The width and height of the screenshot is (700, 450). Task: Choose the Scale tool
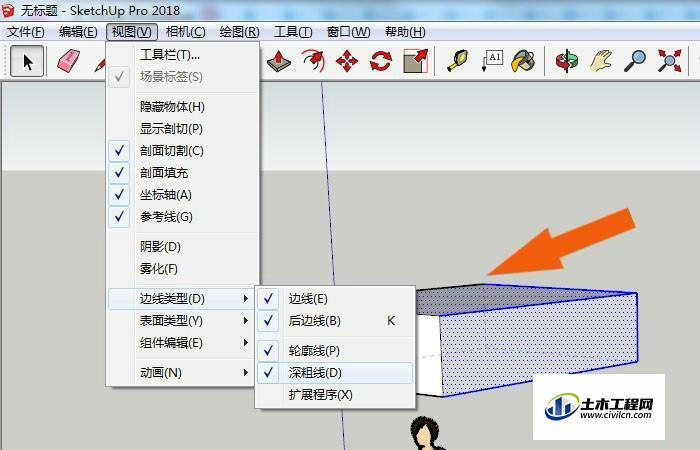tap(416, 61)
